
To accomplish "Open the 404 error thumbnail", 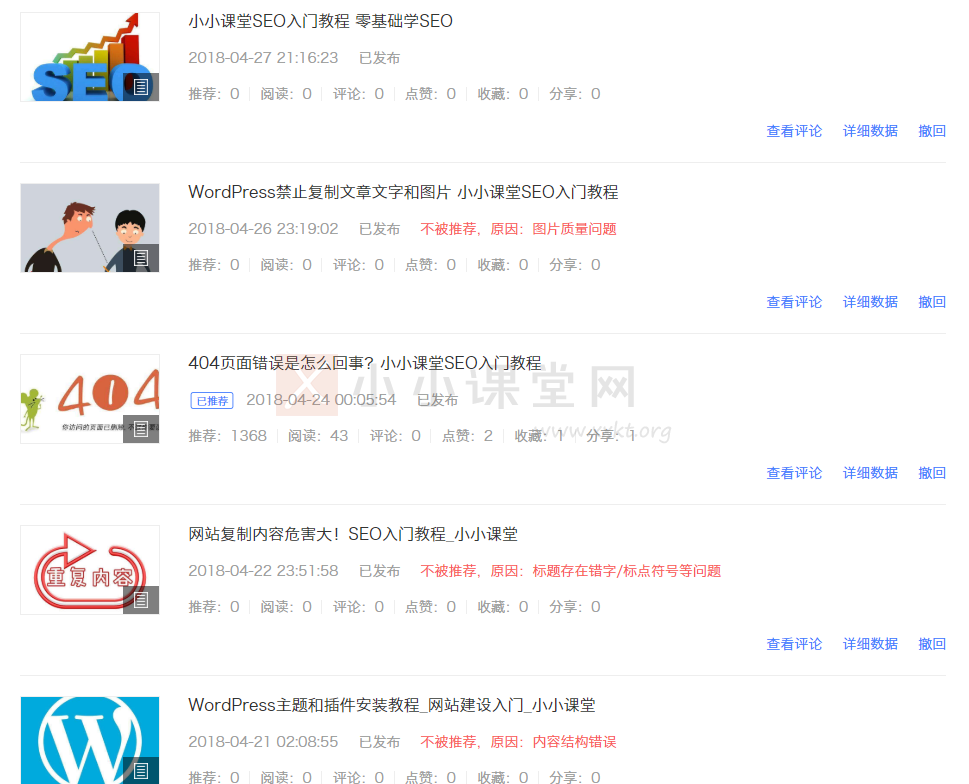I will click(x=90, y=399).
